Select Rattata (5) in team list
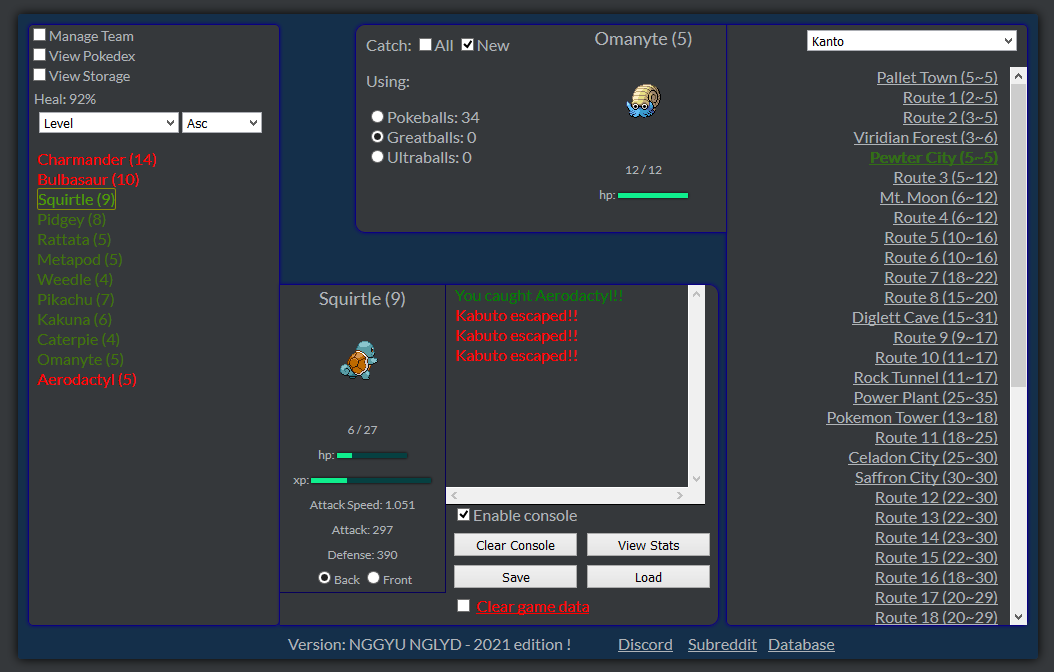The image size is (1054, 672). (74, 239)
